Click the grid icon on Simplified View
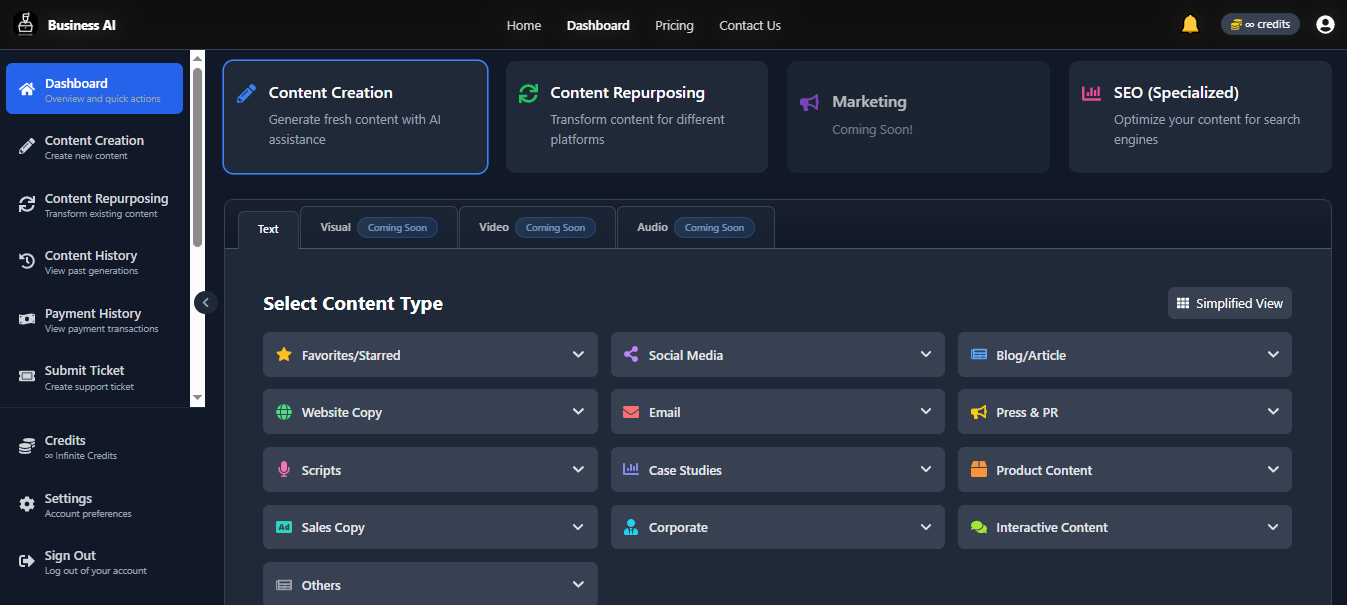This screenshot has height=605, width=1347. [x=1183, y=303]
